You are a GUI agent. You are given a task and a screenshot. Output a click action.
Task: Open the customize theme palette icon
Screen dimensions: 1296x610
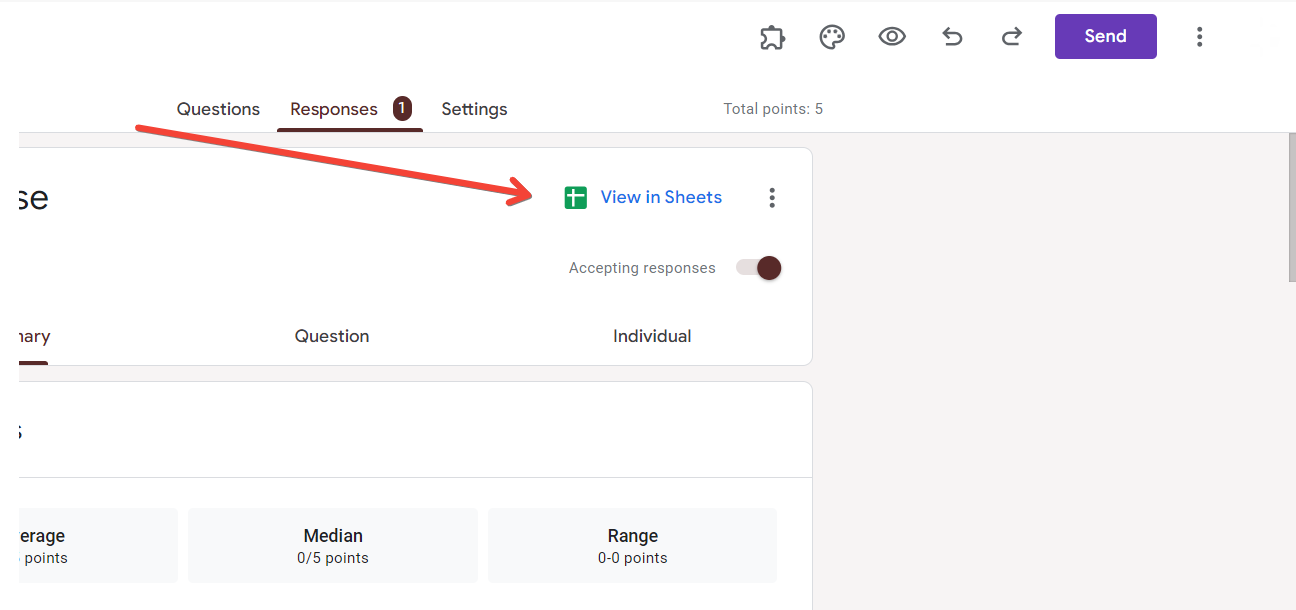[832, 37]
